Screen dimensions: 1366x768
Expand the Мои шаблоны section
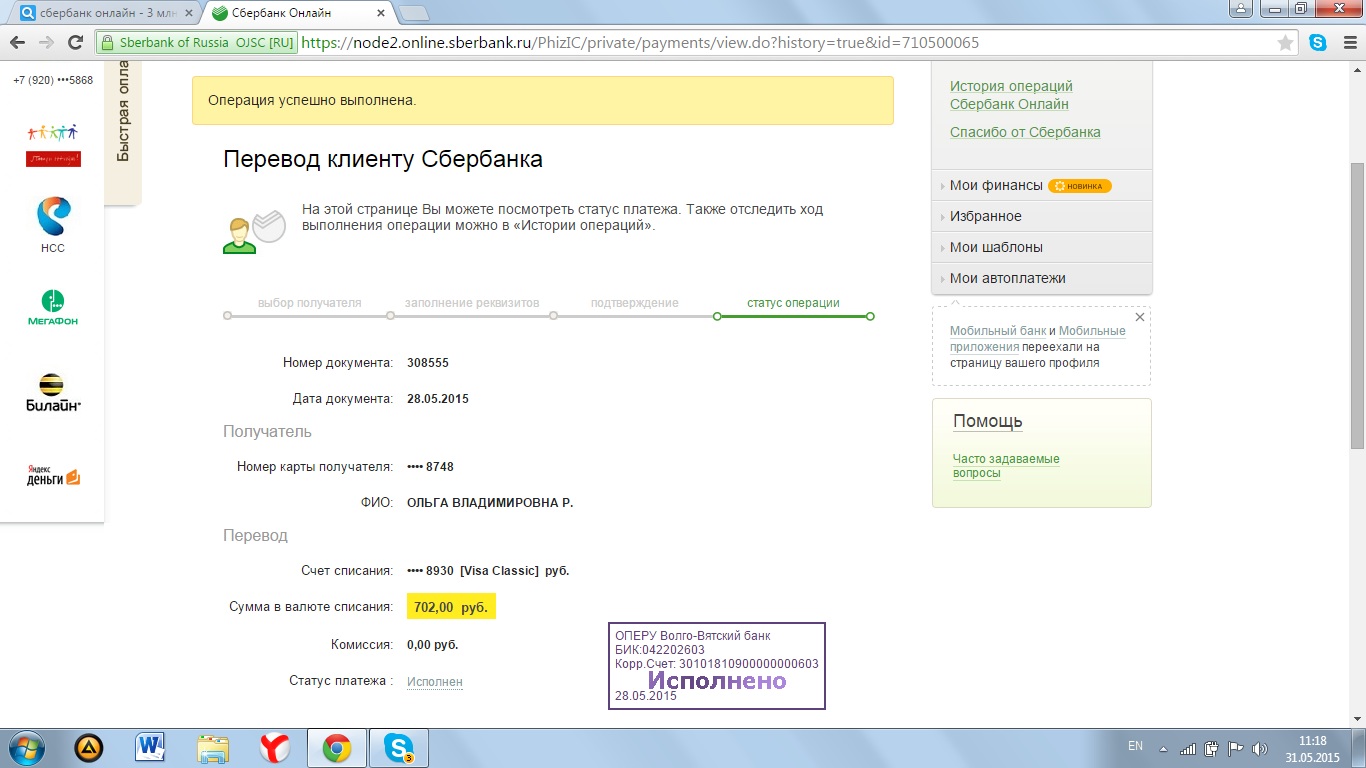tap(1042, 247)
